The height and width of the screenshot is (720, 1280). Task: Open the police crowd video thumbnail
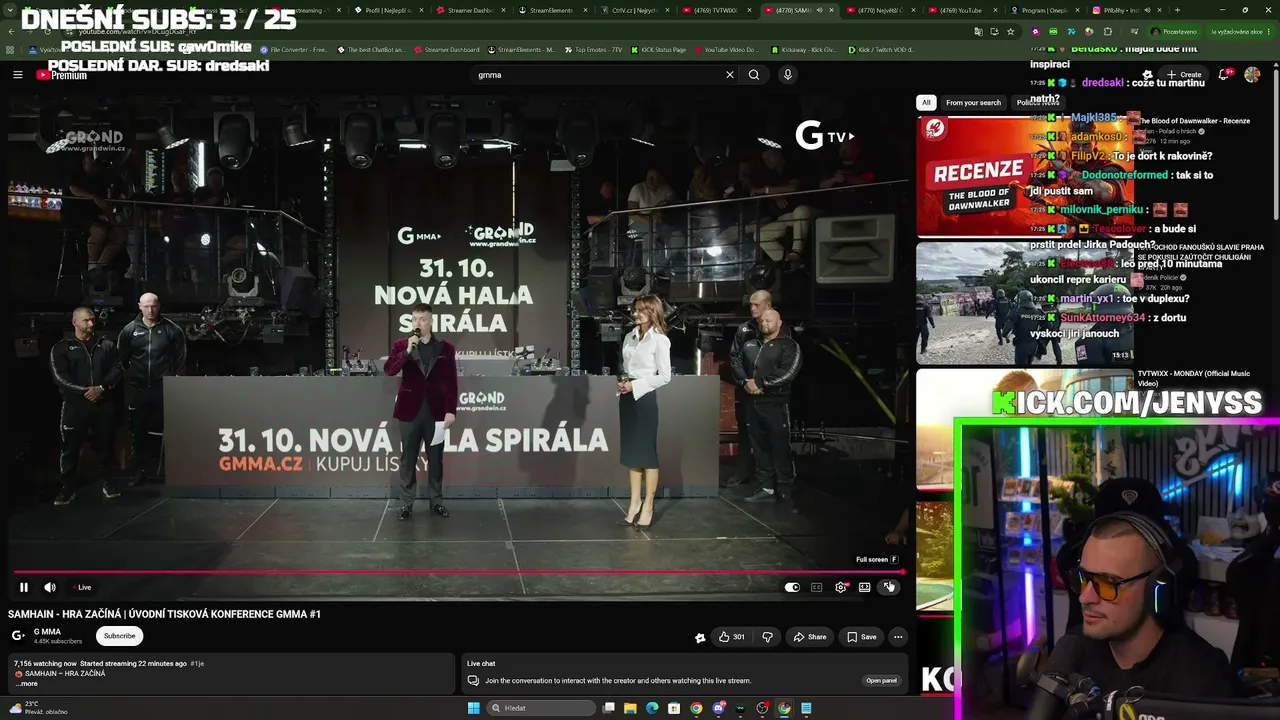coord(1025,303)
